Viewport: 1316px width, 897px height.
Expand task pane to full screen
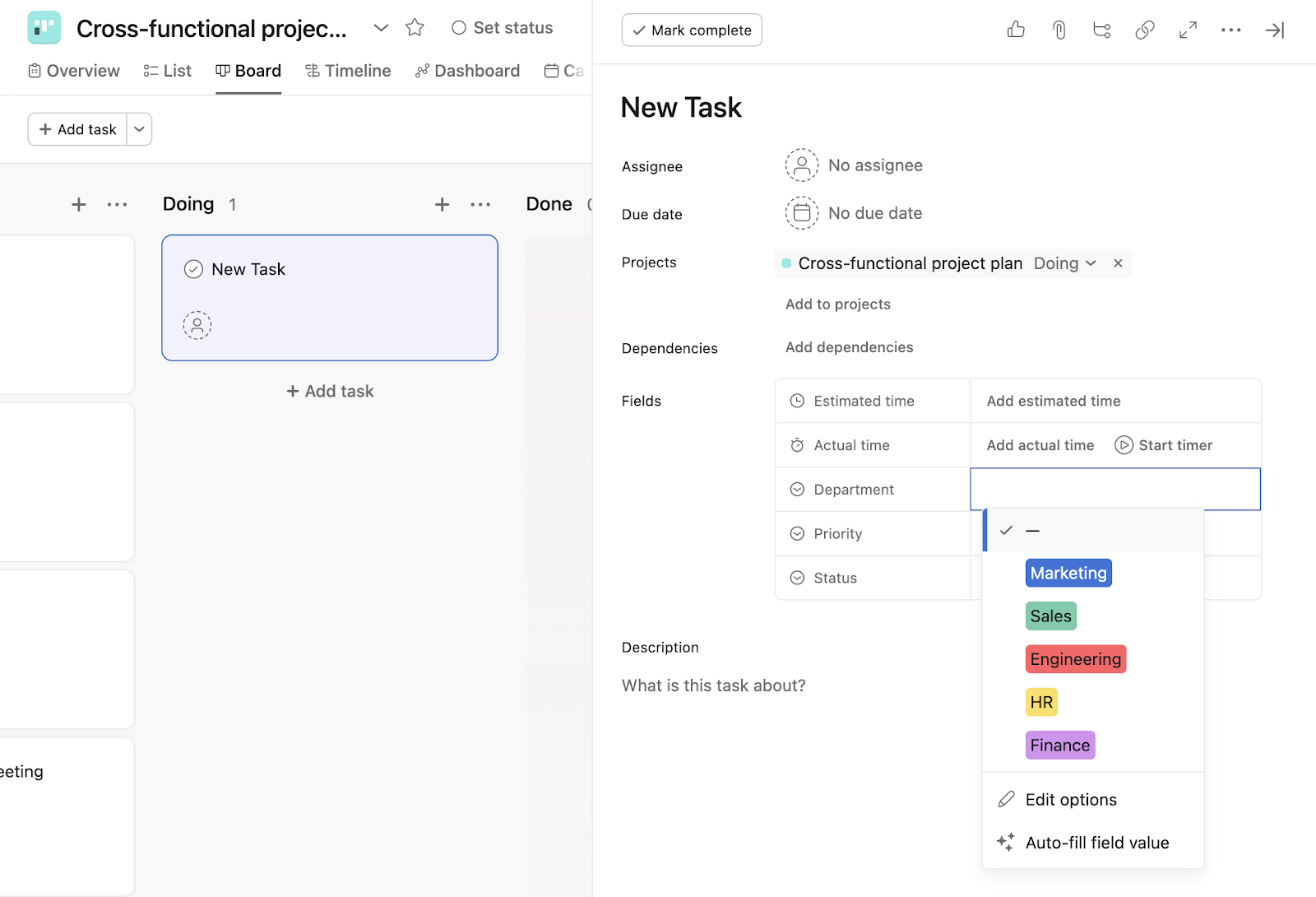tap(1188, 30)
